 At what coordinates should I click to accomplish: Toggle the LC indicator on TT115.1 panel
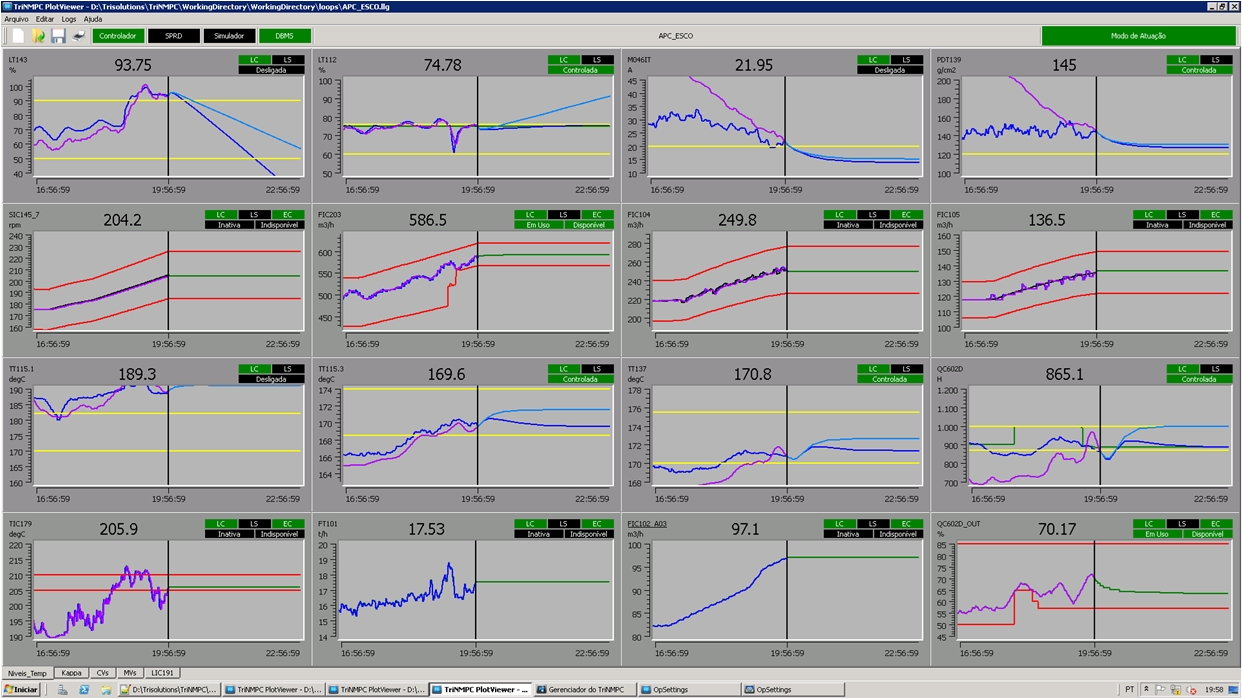255,369
